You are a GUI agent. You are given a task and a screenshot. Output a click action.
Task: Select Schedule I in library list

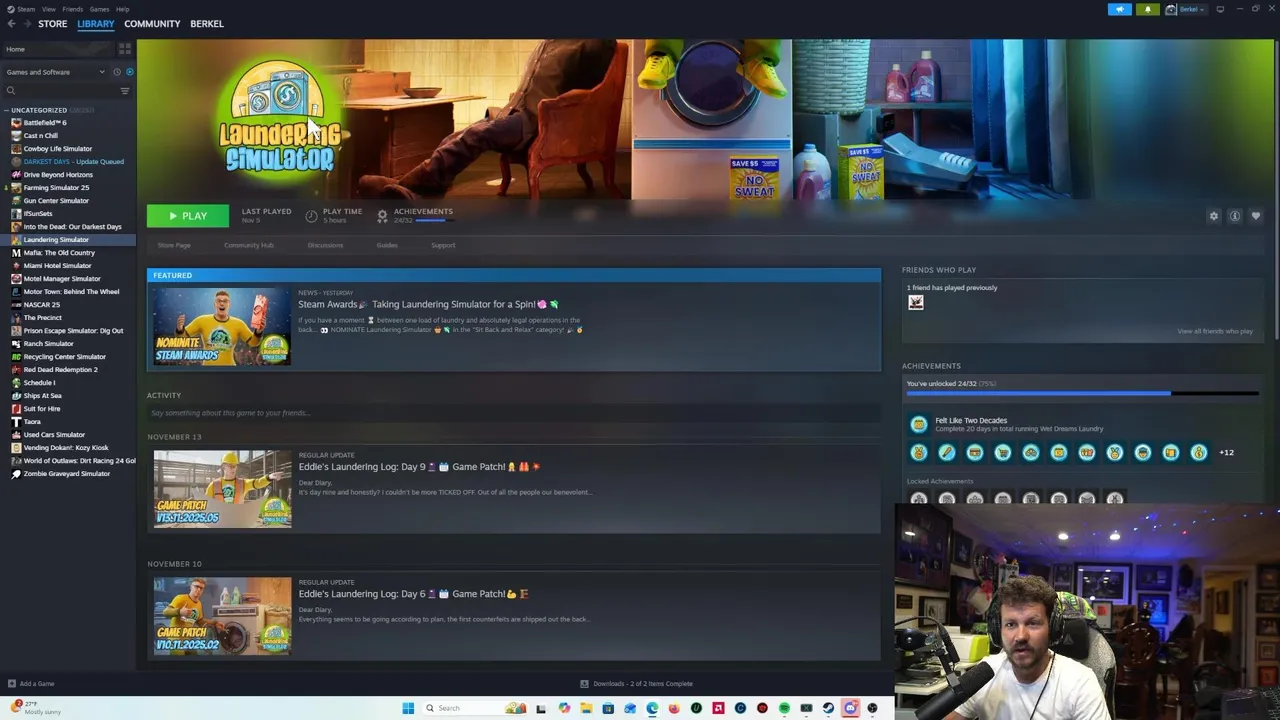(x=39, y=383)
